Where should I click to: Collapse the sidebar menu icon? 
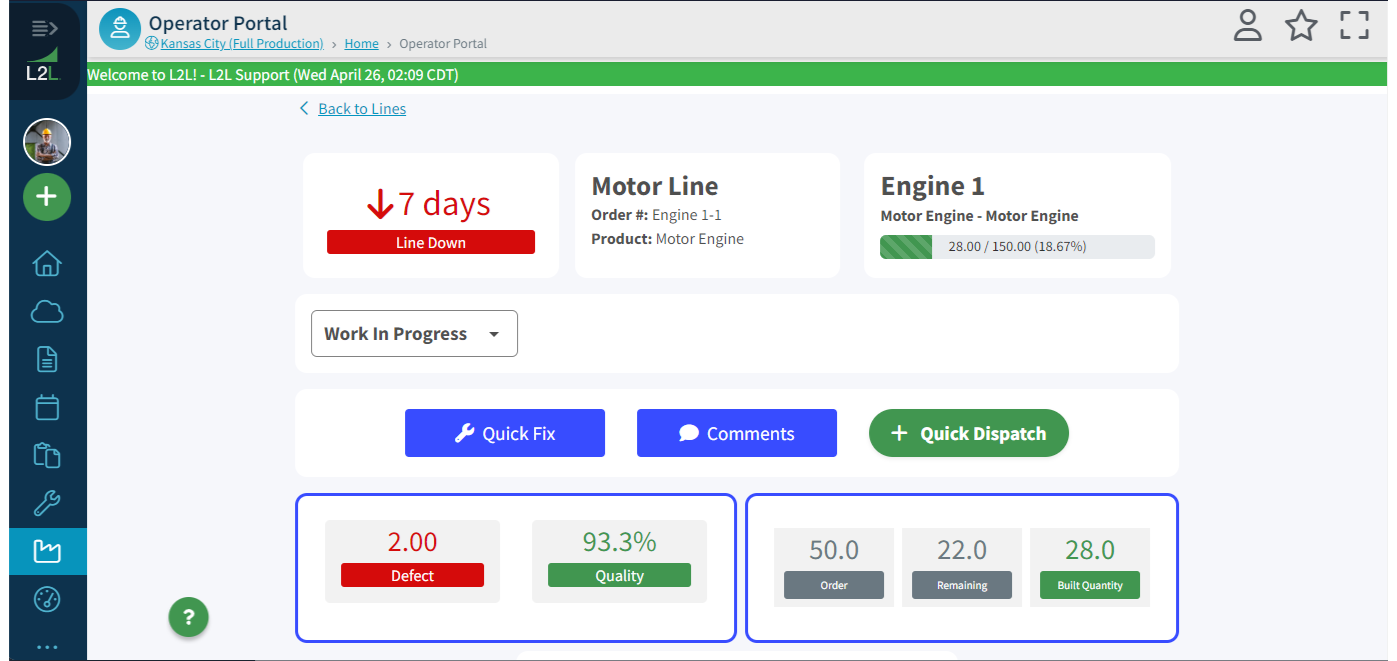[x=45, y=28]
